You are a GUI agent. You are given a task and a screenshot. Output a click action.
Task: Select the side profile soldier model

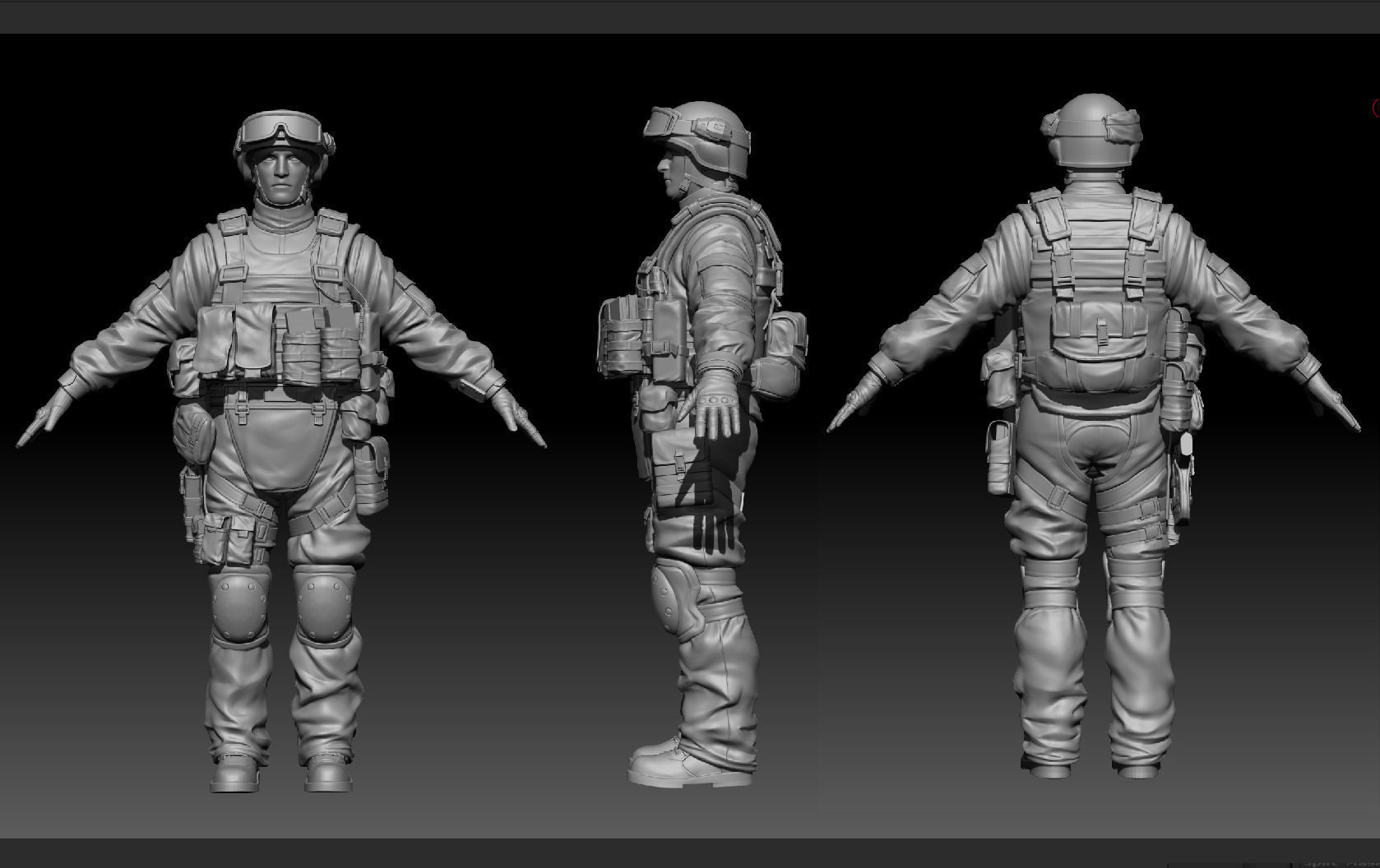point(701,444)
